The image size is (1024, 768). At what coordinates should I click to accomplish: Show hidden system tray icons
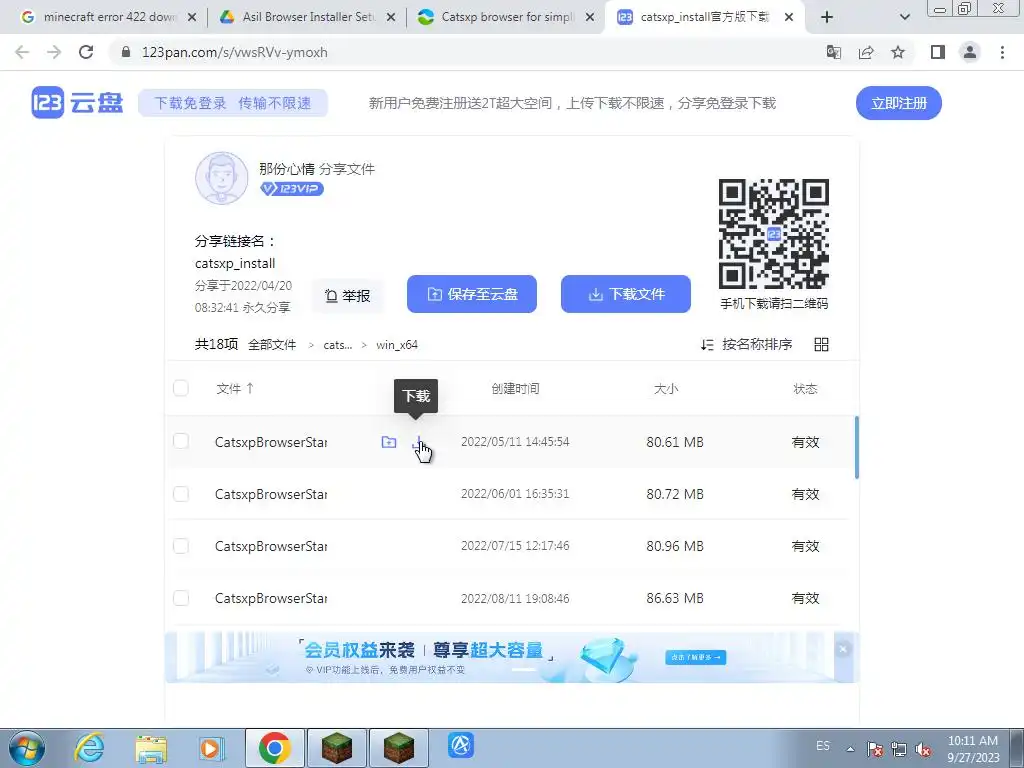850,749
